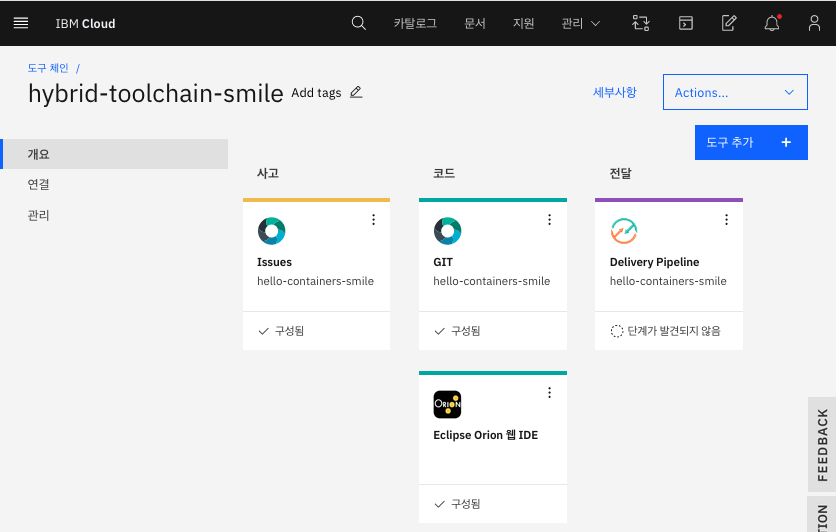836x532 pixels.
Task: Open the Eclipse Orion 웹 IDE title
Action: [x=485, y=435]
